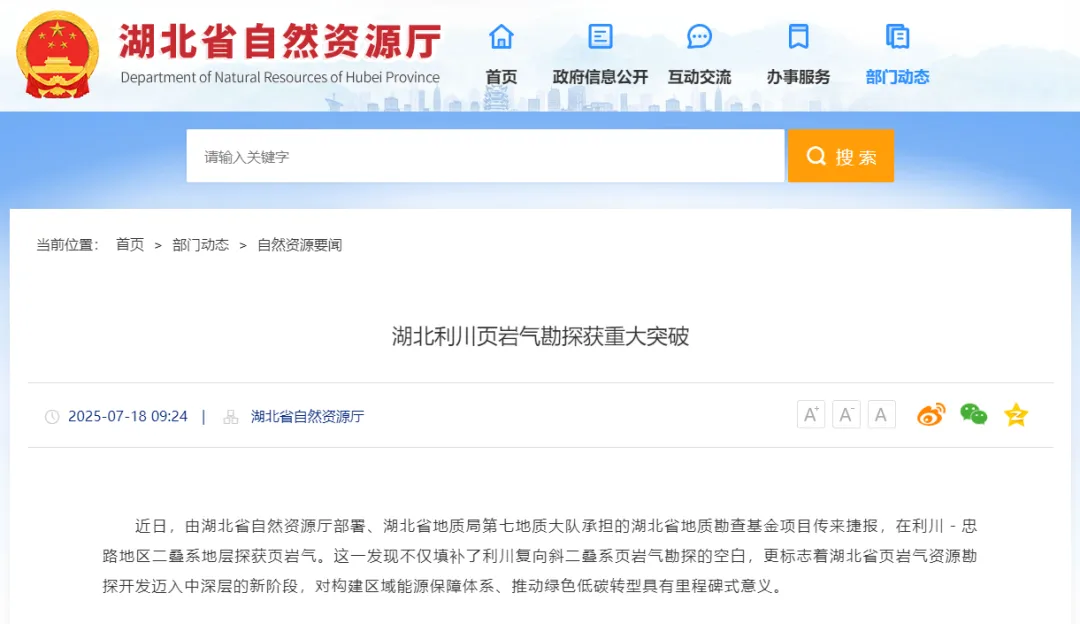Select the 部门动态 panel icon
The image size is (1080, 624).
pos(897,36)
